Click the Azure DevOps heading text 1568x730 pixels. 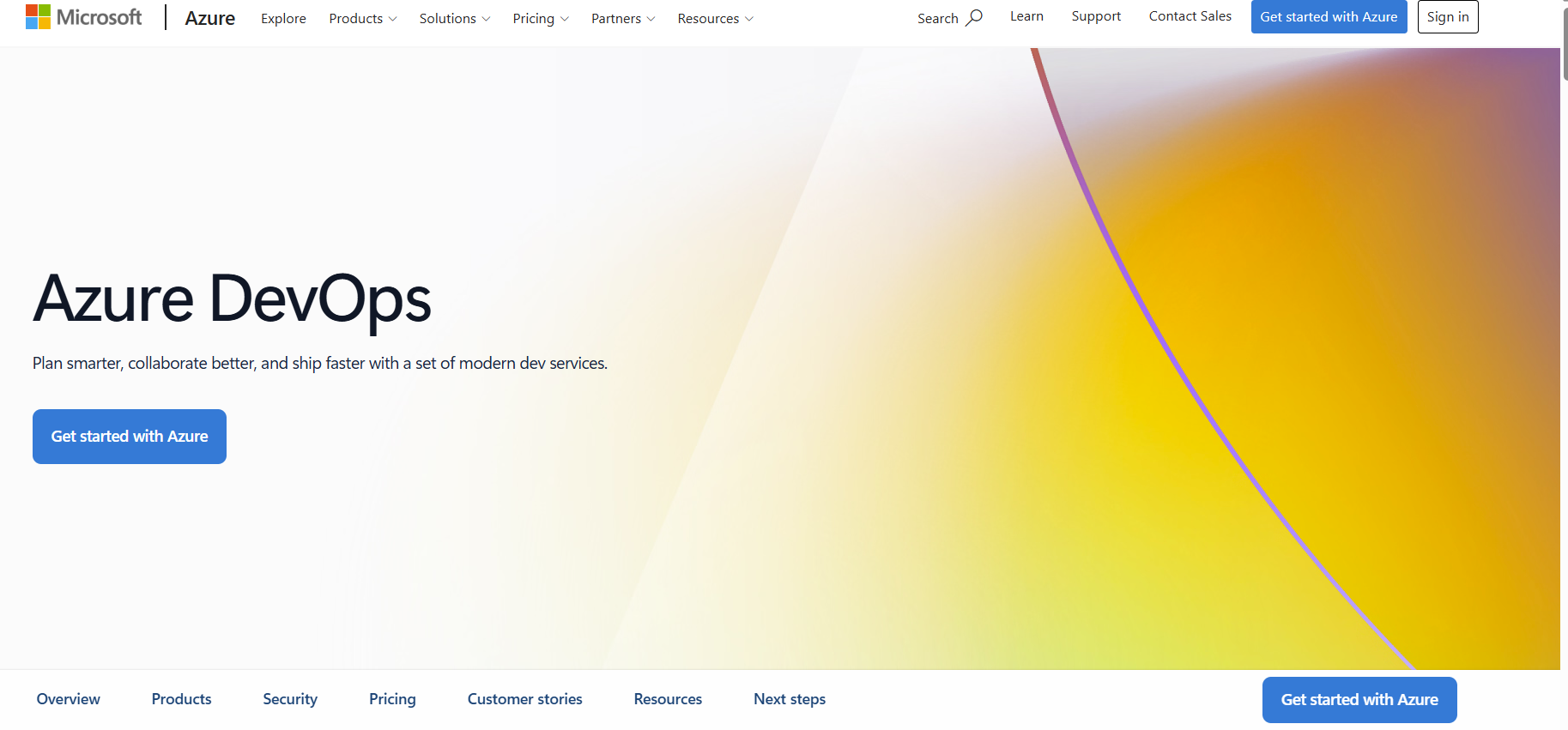coord(233,299)
